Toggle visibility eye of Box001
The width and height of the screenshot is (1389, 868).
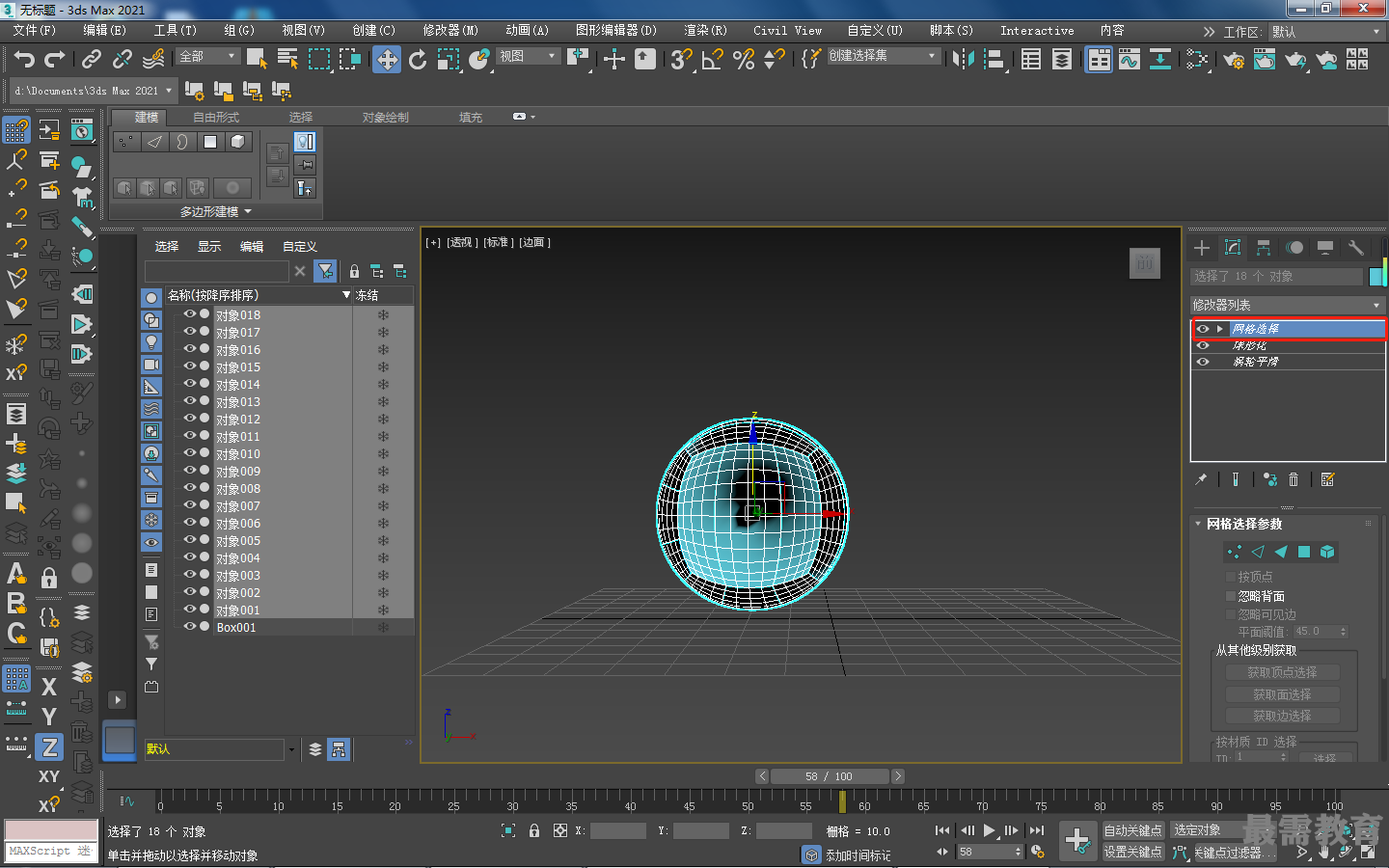pyautogui.click(x=190, y=627)
